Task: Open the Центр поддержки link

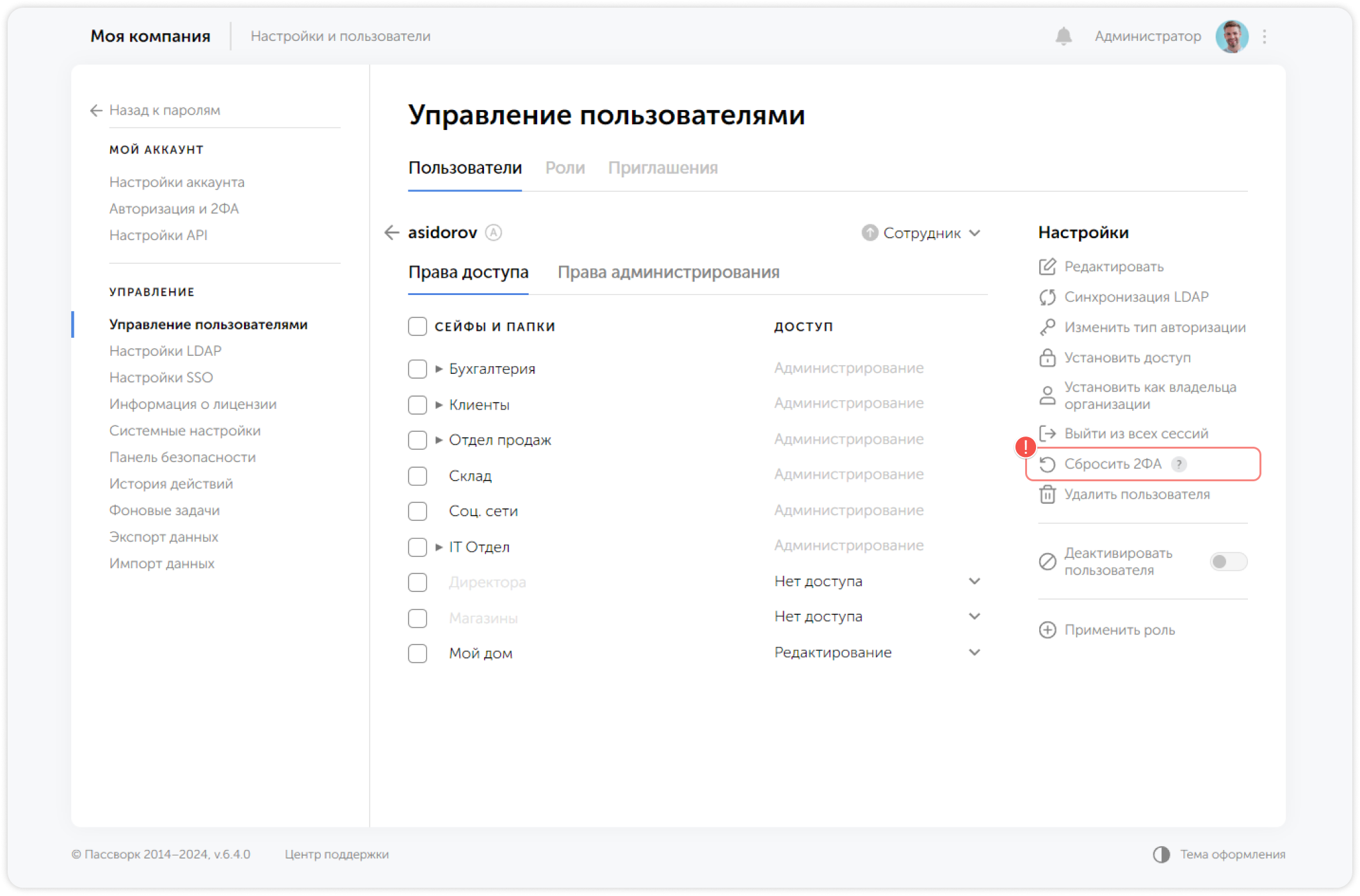Action: click(x=337, y=854)
